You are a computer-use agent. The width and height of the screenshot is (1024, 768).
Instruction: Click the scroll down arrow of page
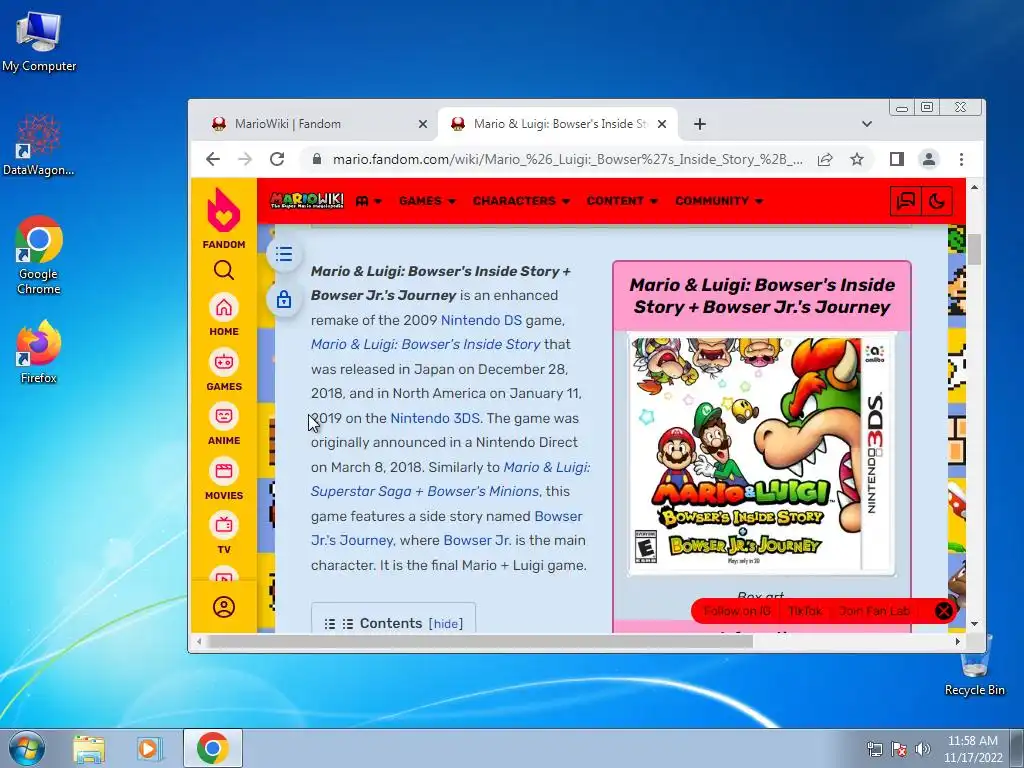click(x=974, y=624)
